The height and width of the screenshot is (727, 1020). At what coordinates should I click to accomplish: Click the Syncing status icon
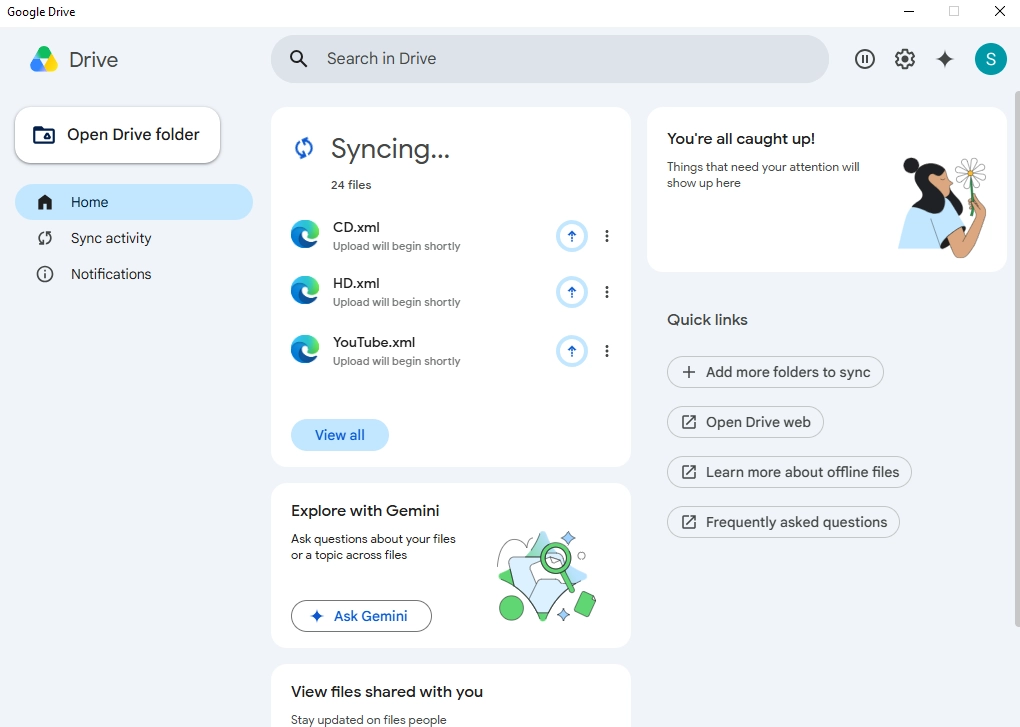point(304,148)
